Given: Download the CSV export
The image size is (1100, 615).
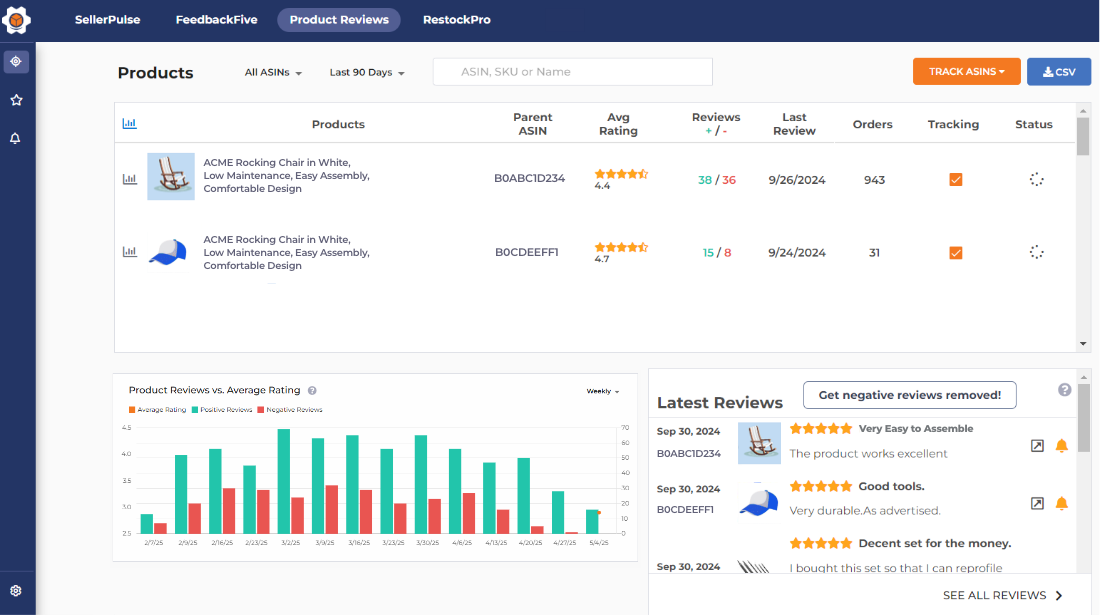Looking at the screenshot, I should click(x=1058, y=72).
